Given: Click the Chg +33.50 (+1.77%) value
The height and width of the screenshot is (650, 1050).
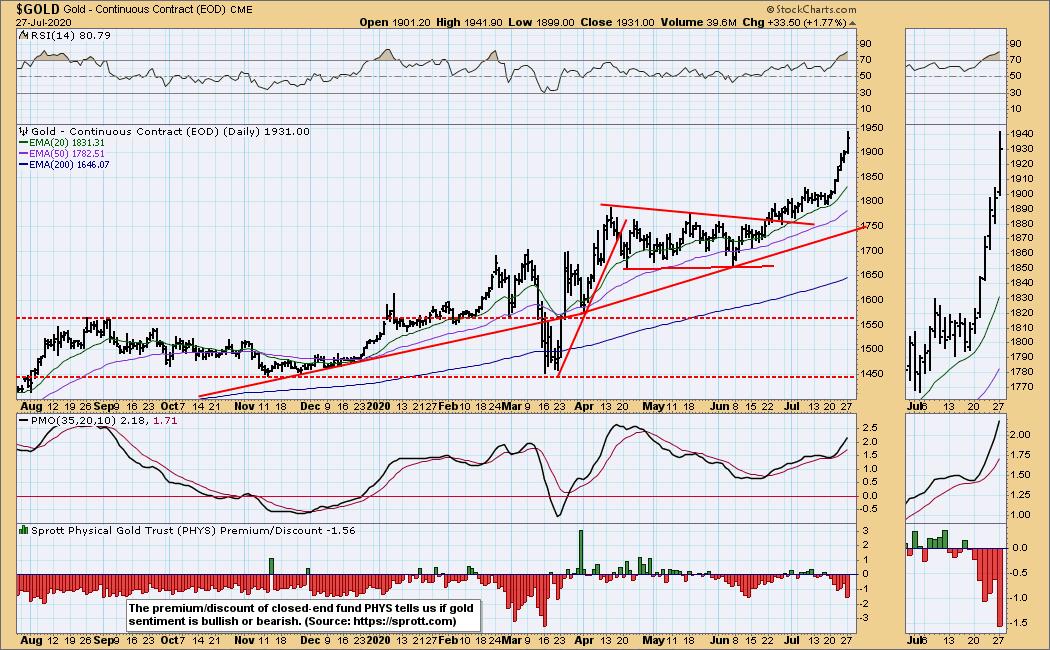Looking at the screenshot, I should pos(795,22).
